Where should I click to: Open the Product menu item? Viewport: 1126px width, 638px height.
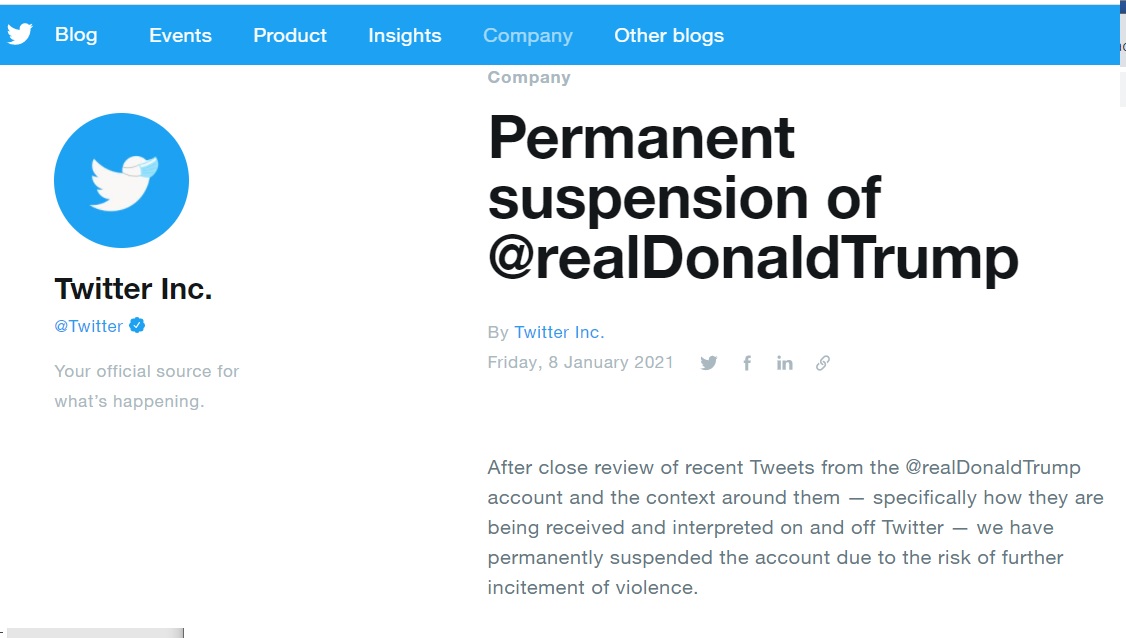pos(290,35)
